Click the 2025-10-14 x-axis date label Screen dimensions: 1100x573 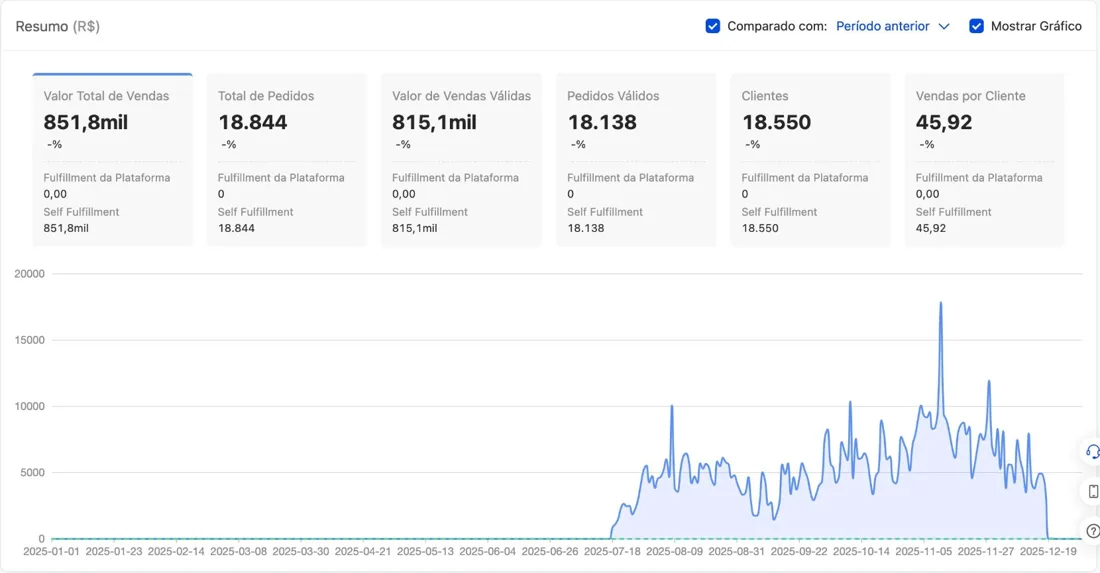(x=861, y=551)
